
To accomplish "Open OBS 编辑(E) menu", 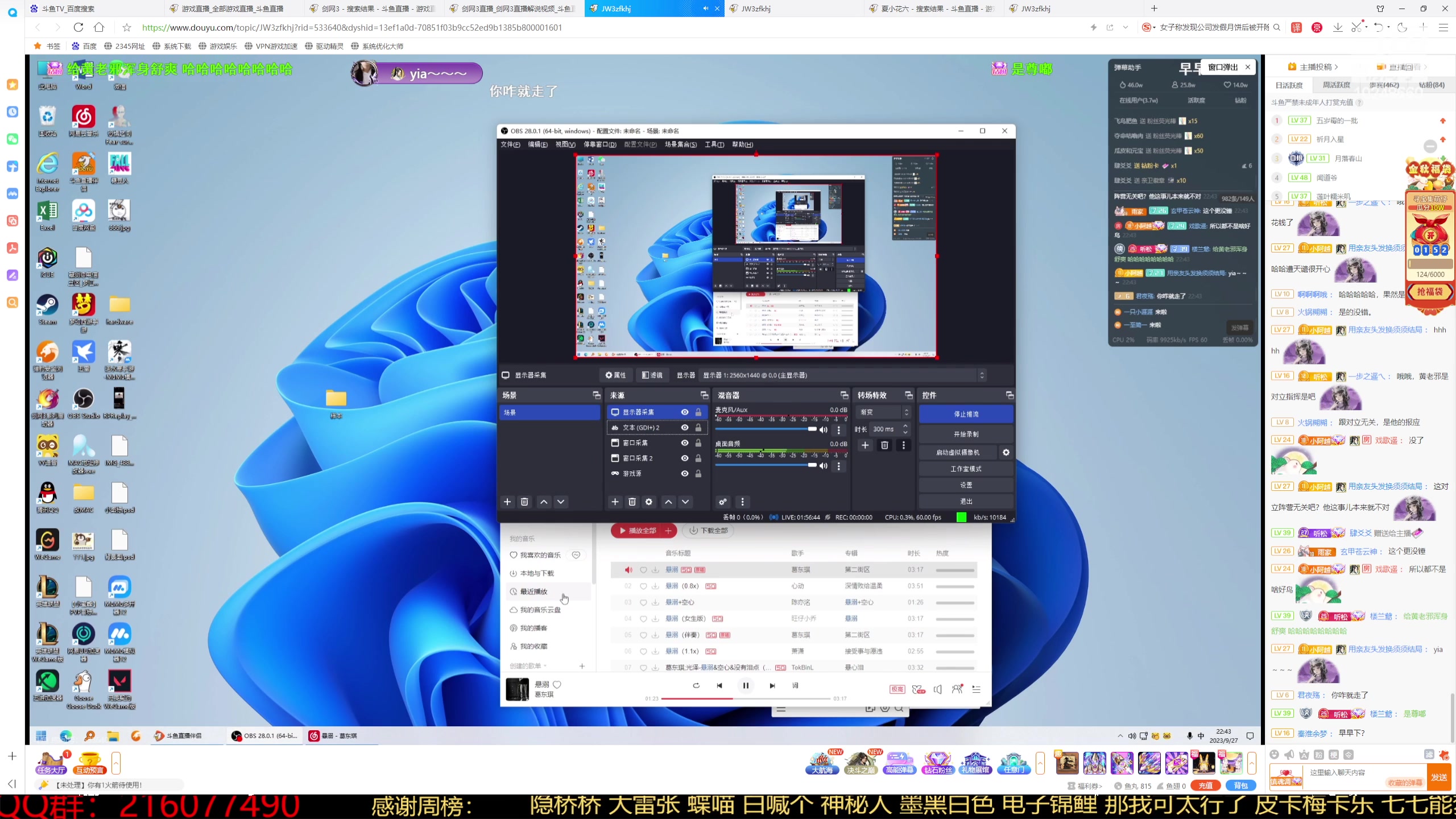I will pos(537,144).
